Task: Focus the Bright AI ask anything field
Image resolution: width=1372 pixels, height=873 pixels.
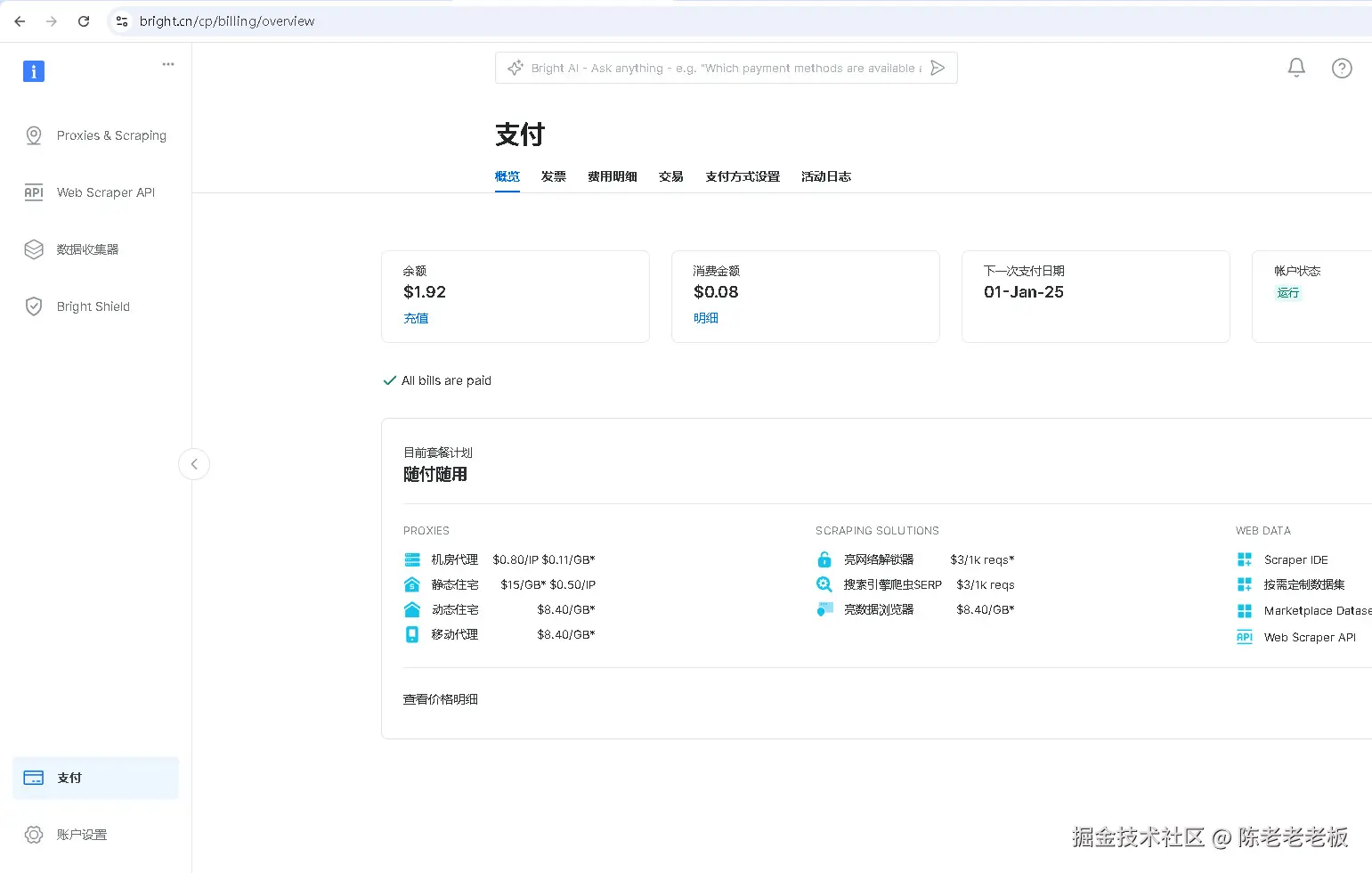Action: pyautogui.click(x=726, y=68)
